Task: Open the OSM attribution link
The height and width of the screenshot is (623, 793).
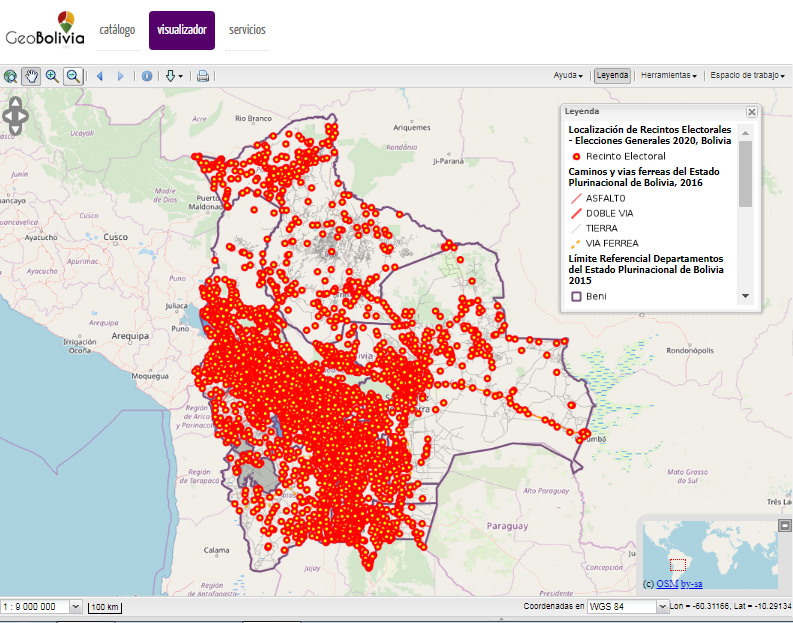Action: pyautogui.click(x=667, y=584)
